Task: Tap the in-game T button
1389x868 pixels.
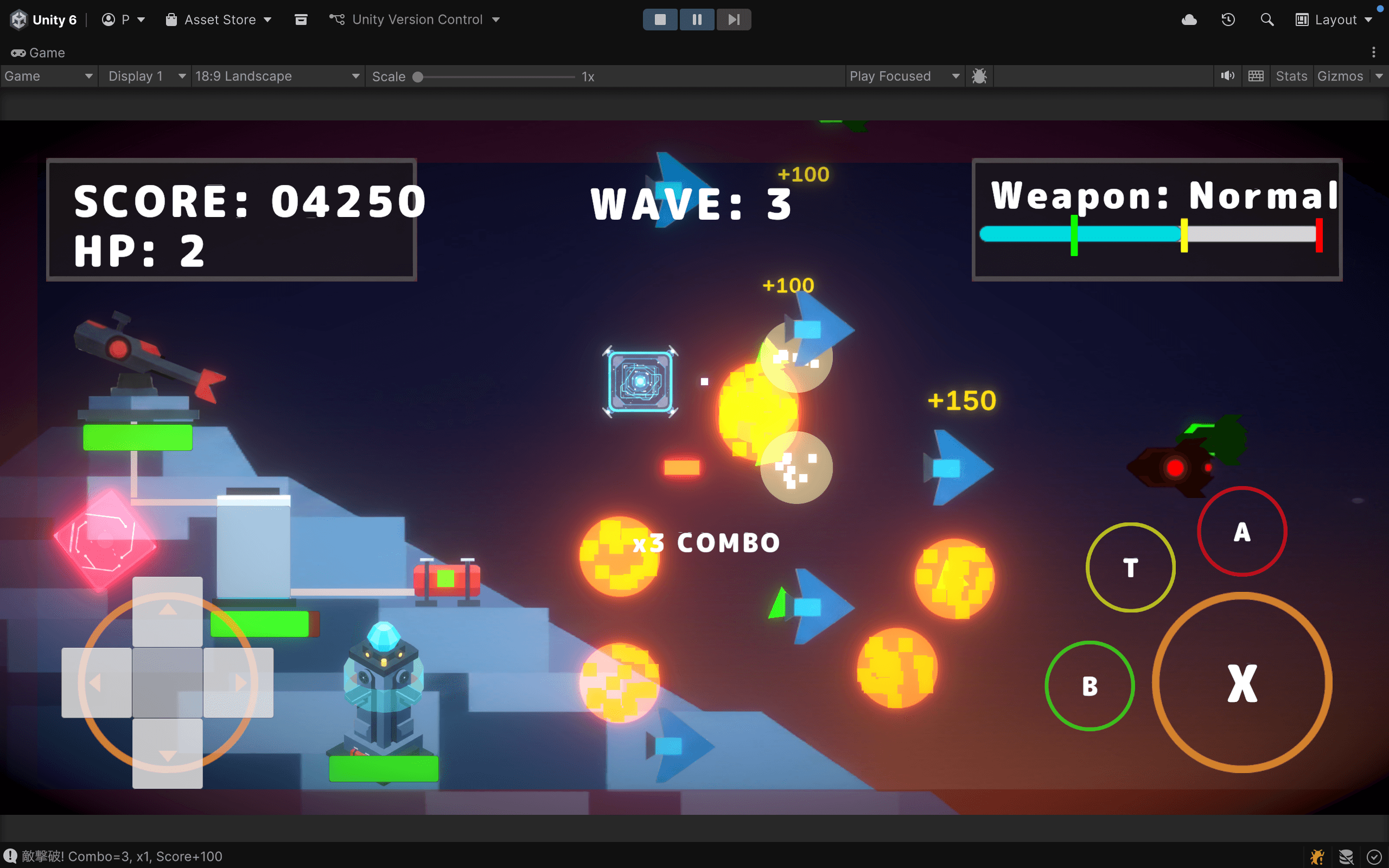Action: 1131,567
